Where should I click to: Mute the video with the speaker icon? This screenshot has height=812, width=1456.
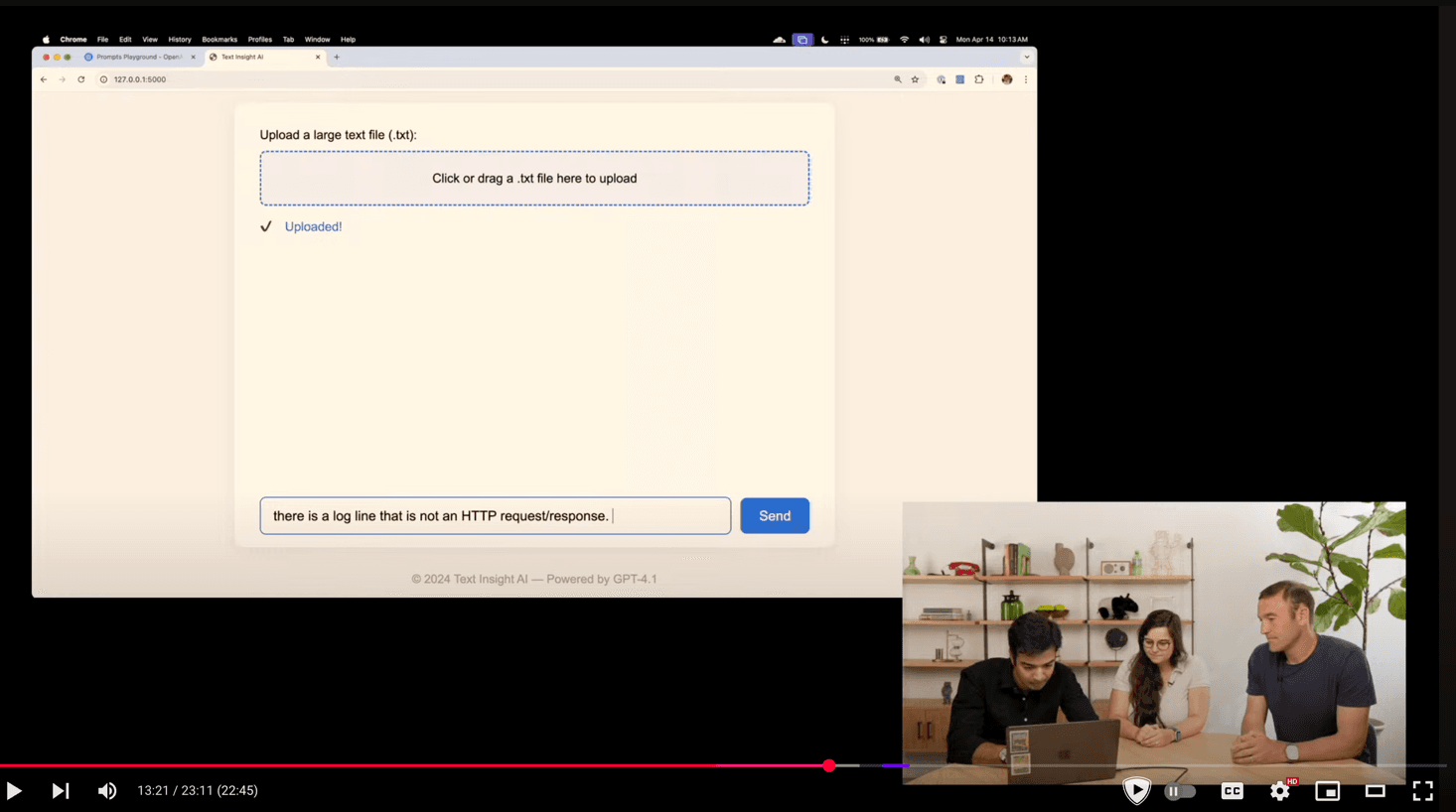pos(107,791)
